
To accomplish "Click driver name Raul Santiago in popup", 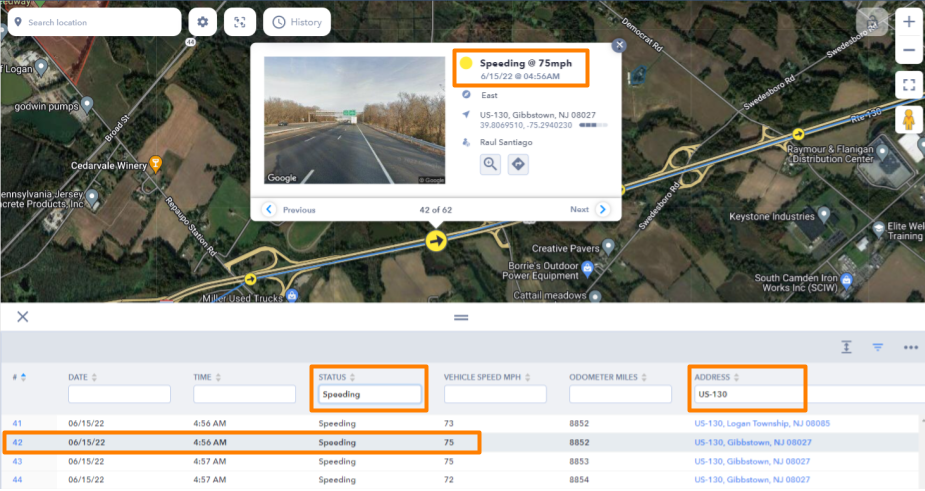I will click(x=506, y=142).
